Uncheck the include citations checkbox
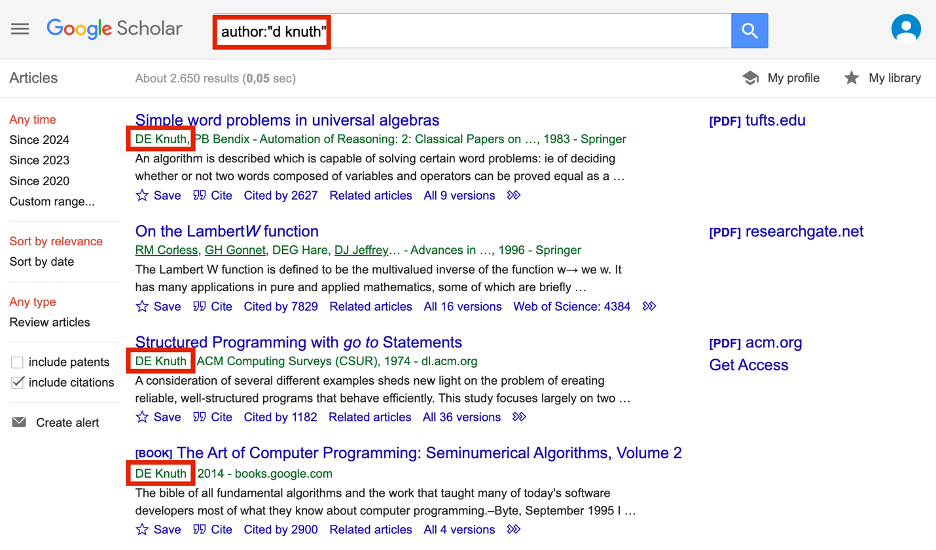This screenshot has width=936, height=550. [x=17, y=382]
